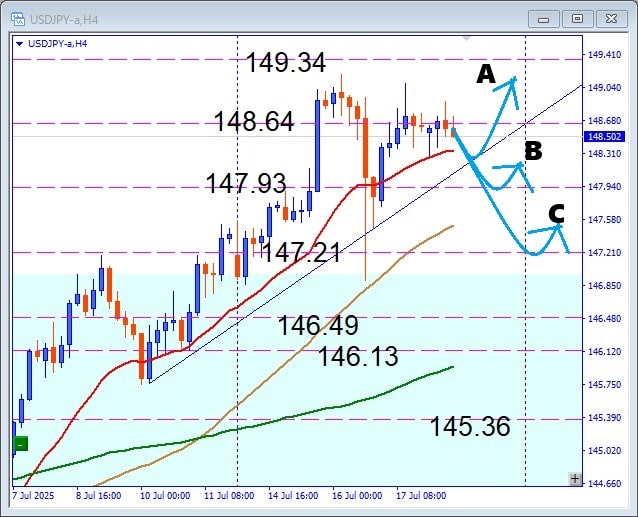Click the 17 Jul 08:00 time axis label
Viewport: 638px width, 517px height.
(421, 496)
